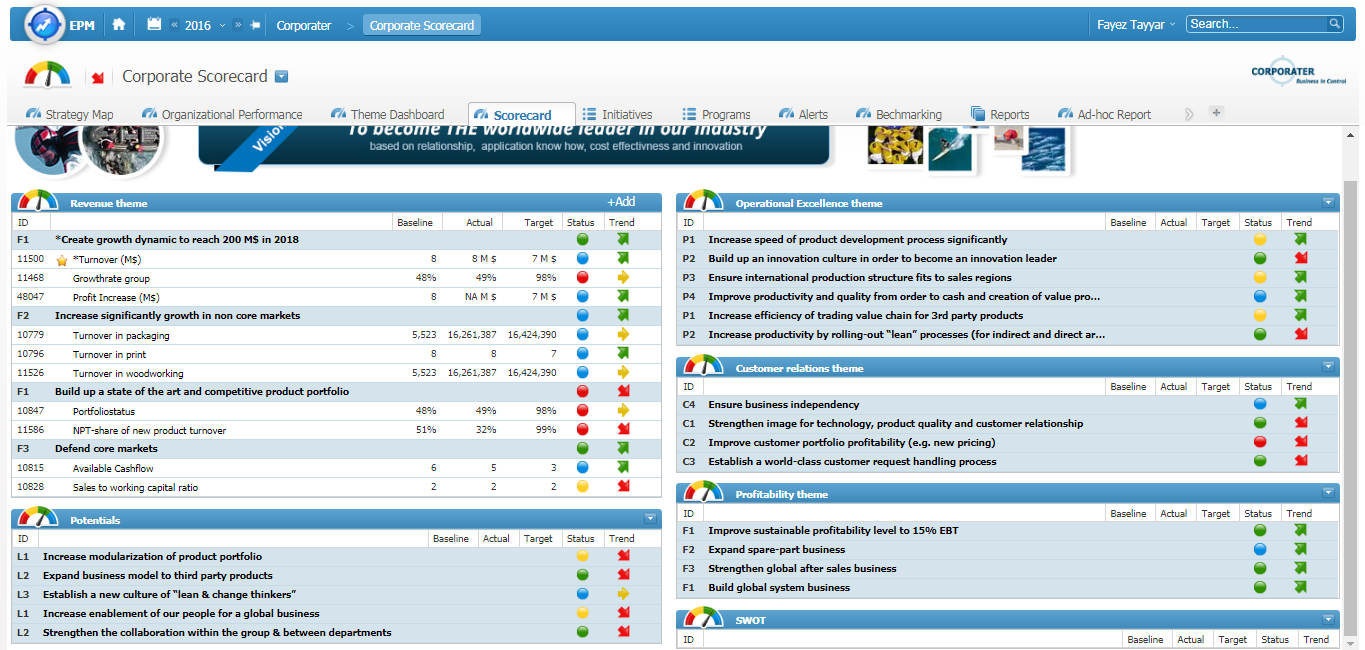Click the blue status dot for Ensure business independency
This screenshot has height=650, width=1365.
point(1260,405)
